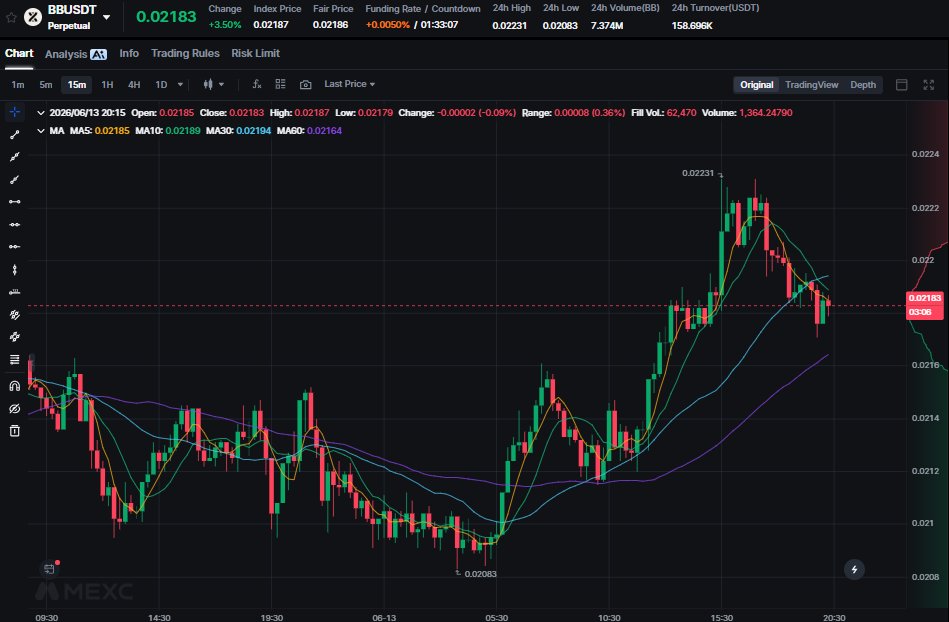Viewport: 949px width, 622px height.
Task: Switch chart to Original mode
Action: click(757, 85)
